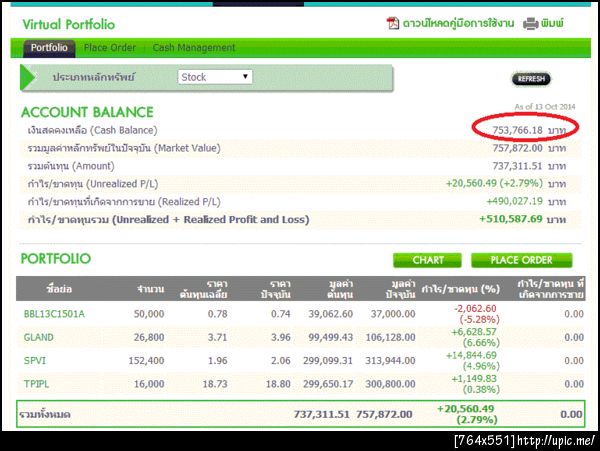Screen dimensions: 600x451
Task: Click the green PLACE ORDER button
Action: point(522,260)
